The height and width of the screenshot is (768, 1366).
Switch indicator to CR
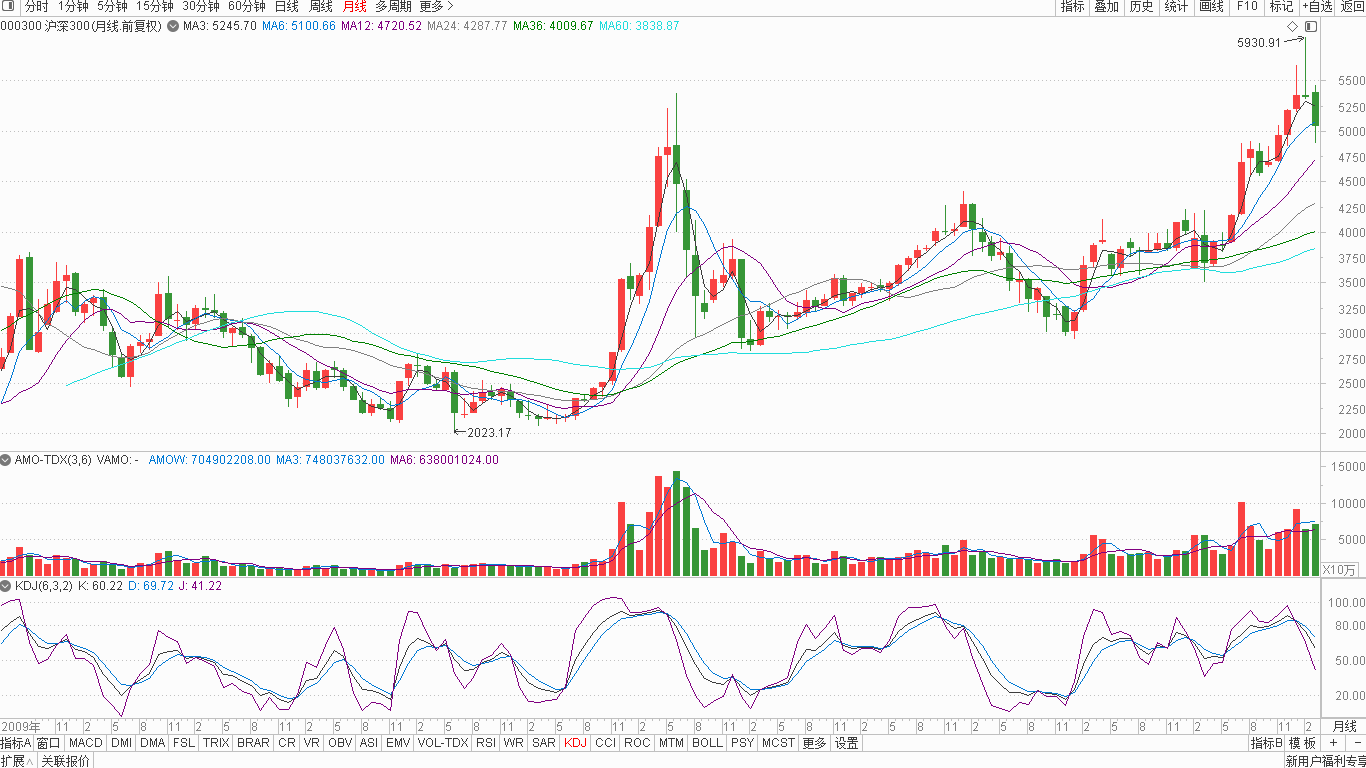click(287, 743)
